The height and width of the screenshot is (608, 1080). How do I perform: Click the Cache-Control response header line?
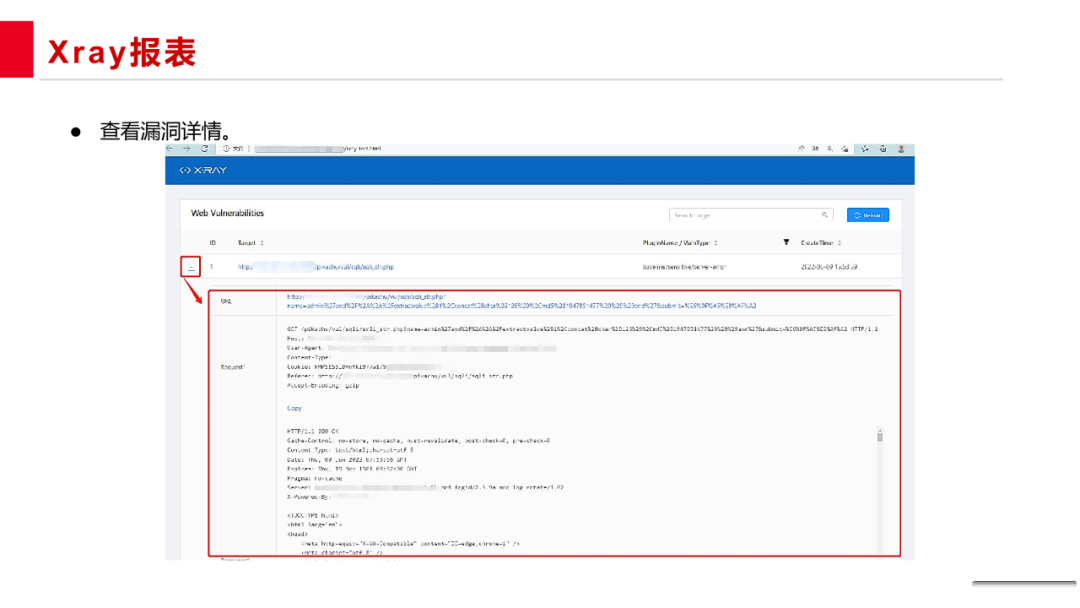418,441
